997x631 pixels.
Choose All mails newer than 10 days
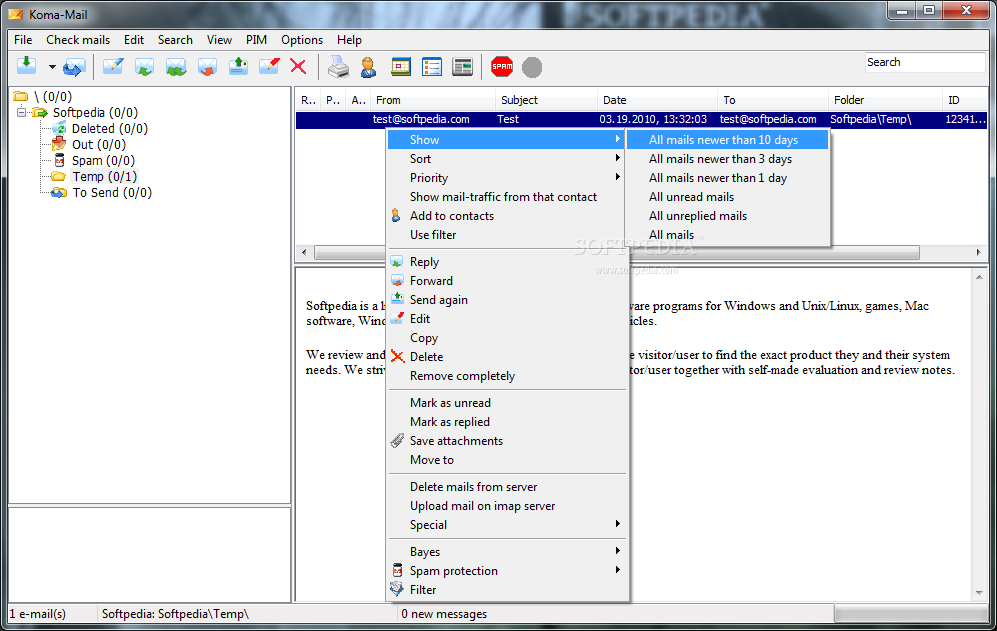coord(727,140)
